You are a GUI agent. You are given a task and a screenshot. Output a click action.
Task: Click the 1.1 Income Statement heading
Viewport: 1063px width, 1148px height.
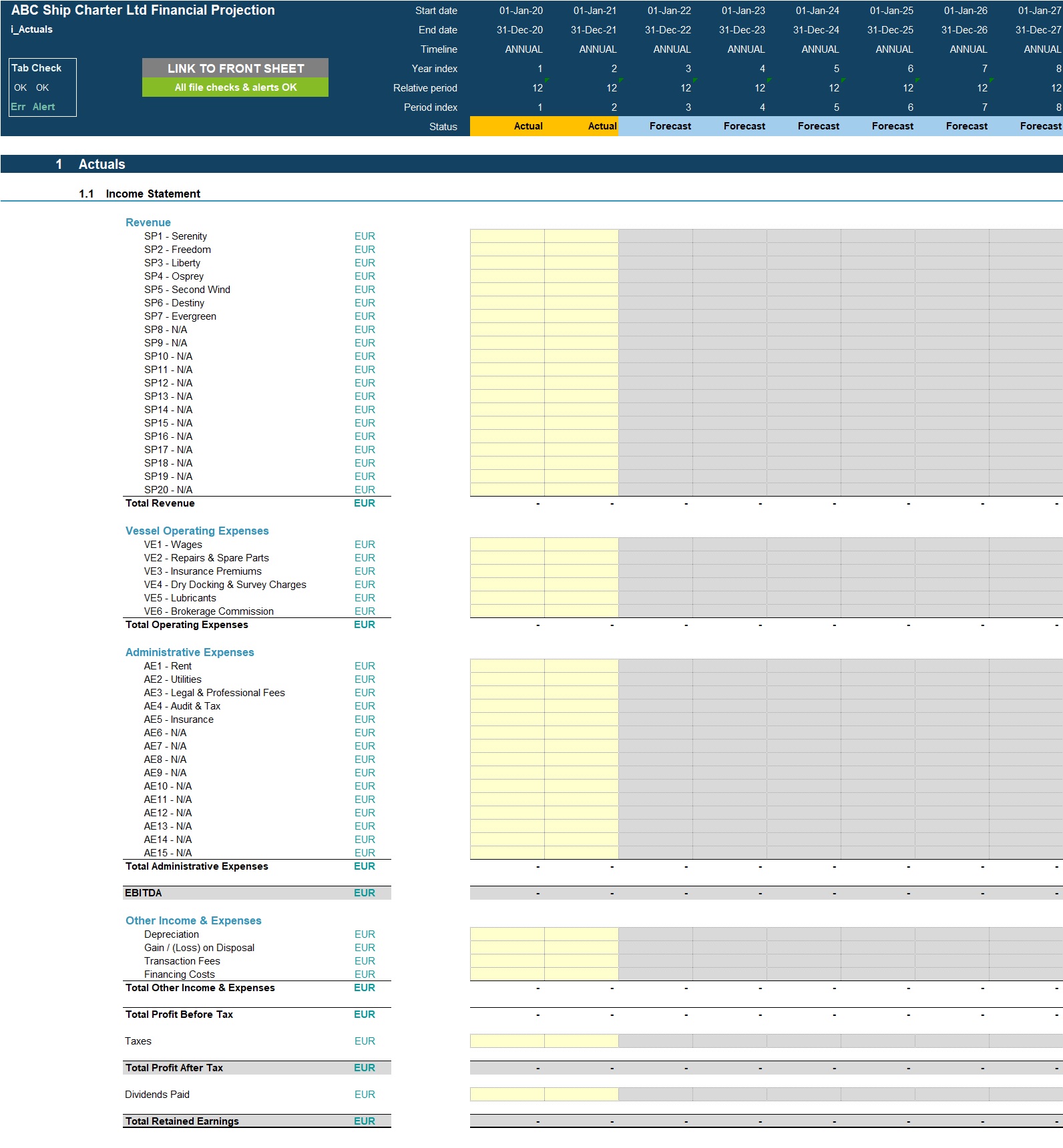click(x=140, y=194)
